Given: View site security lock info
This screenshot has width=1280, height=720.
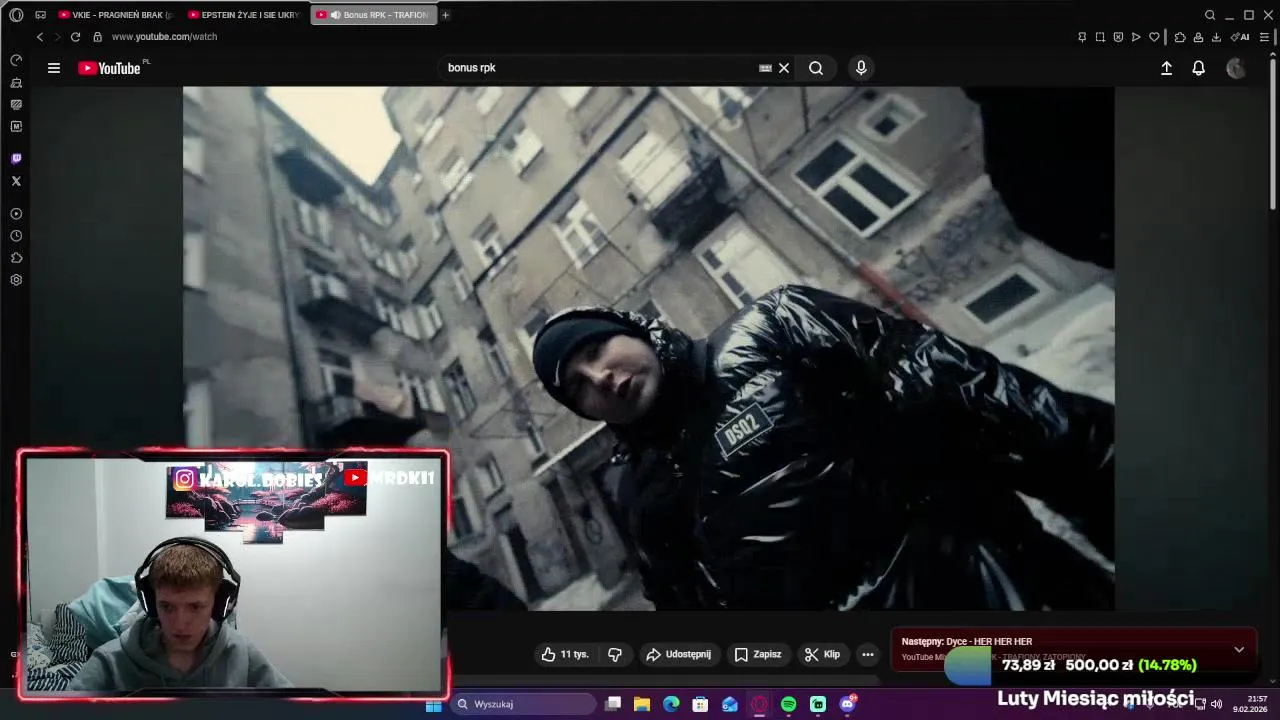Looking at the screenshot, I should [97, 37].
